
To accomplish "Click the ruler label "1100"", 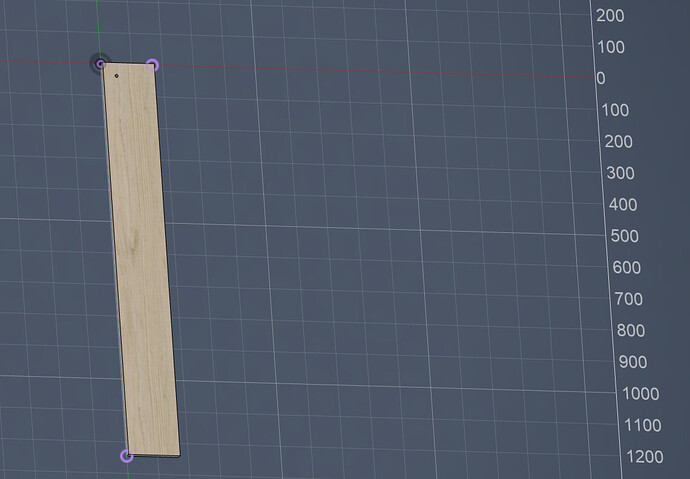I will [643, 426].
